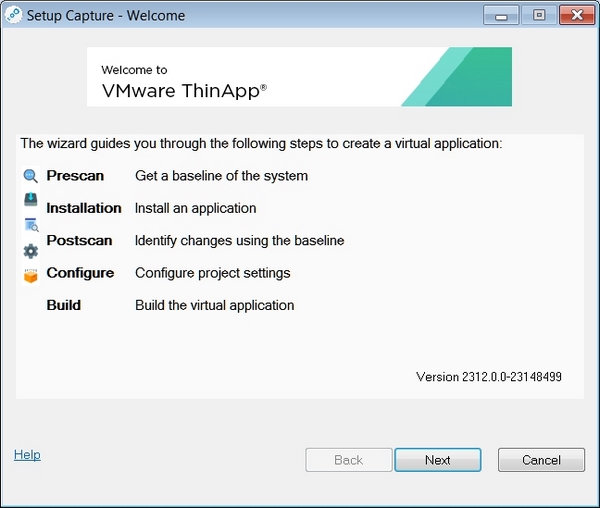Click the Postscan window search icon
Image resolution: width=600 pixels, height=508 pixels.
point(31,225)
